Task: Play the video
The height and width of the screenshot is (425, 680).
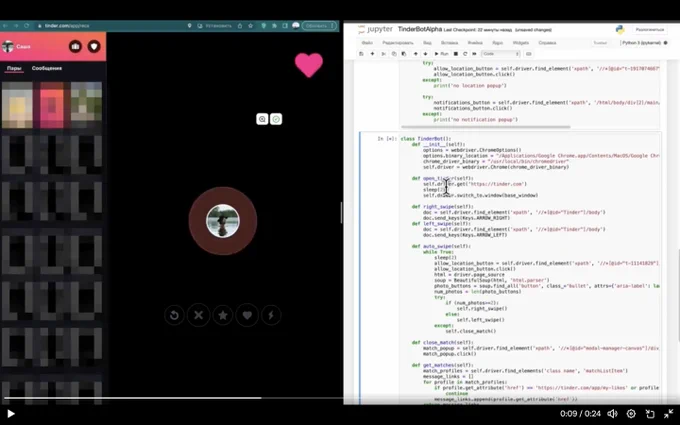Action: 11,414
